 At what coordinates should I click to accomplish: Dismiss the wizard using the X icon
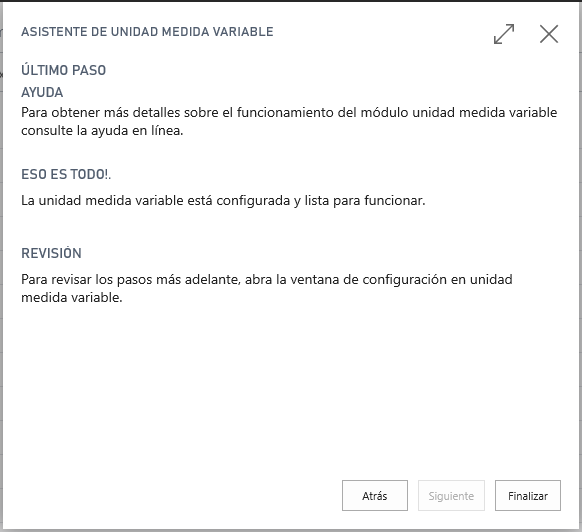[549, 34]
